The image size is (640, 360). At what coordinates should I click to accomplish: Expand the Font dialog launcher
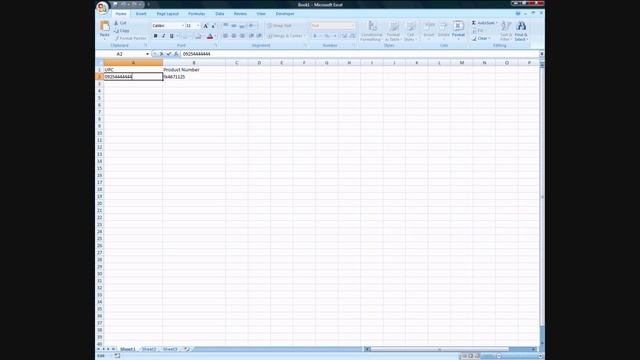(215, 46)
